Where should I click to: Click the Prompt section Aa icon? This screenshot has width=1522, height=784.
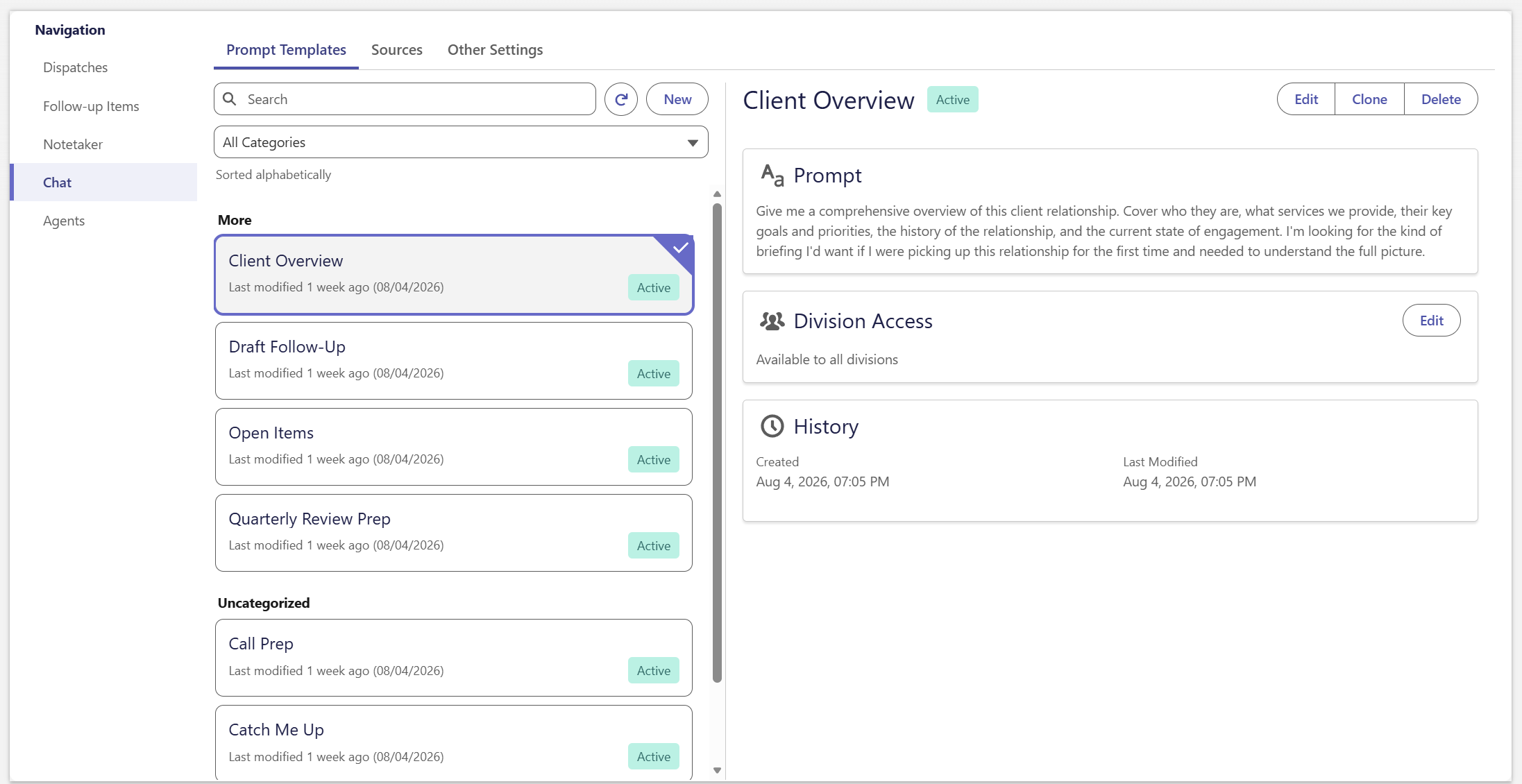click(x=772, y=176)
